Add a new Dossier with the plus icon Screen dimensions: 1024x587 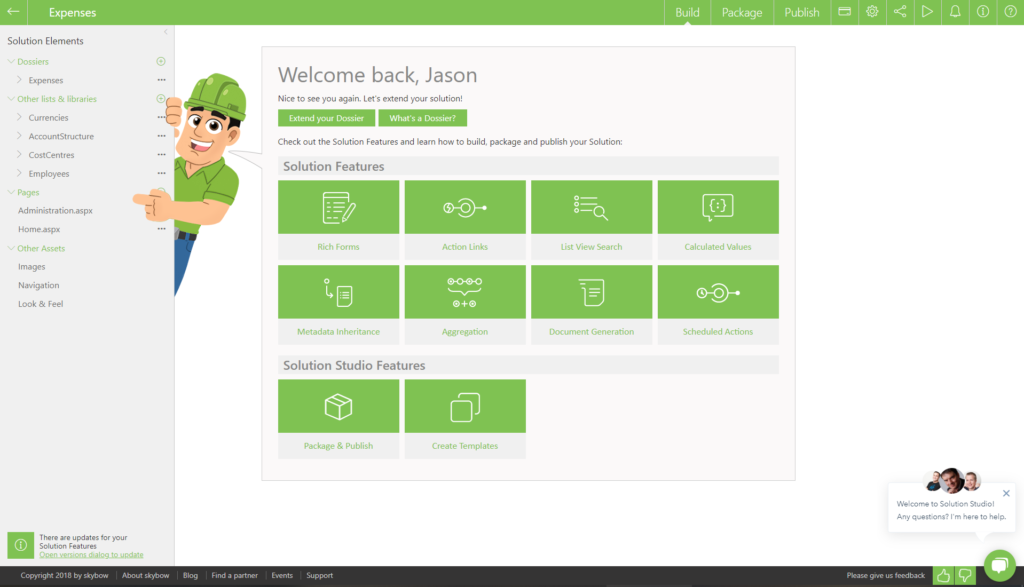[159, 61]
